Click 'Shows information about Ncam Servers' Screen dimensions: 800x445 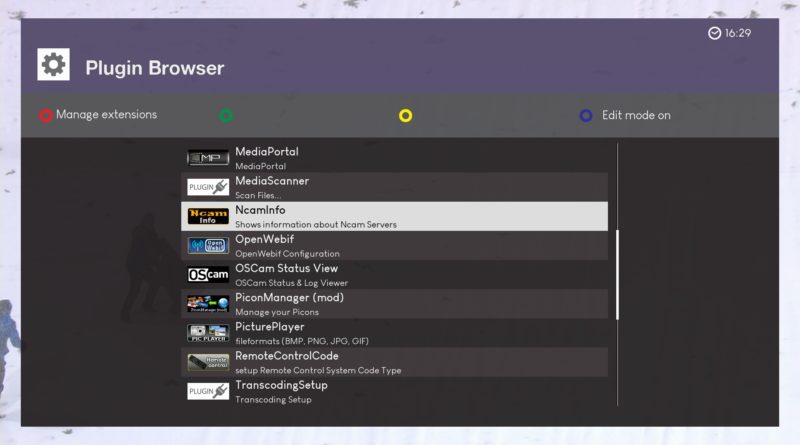pyautogui.click(x=316, y=225)
